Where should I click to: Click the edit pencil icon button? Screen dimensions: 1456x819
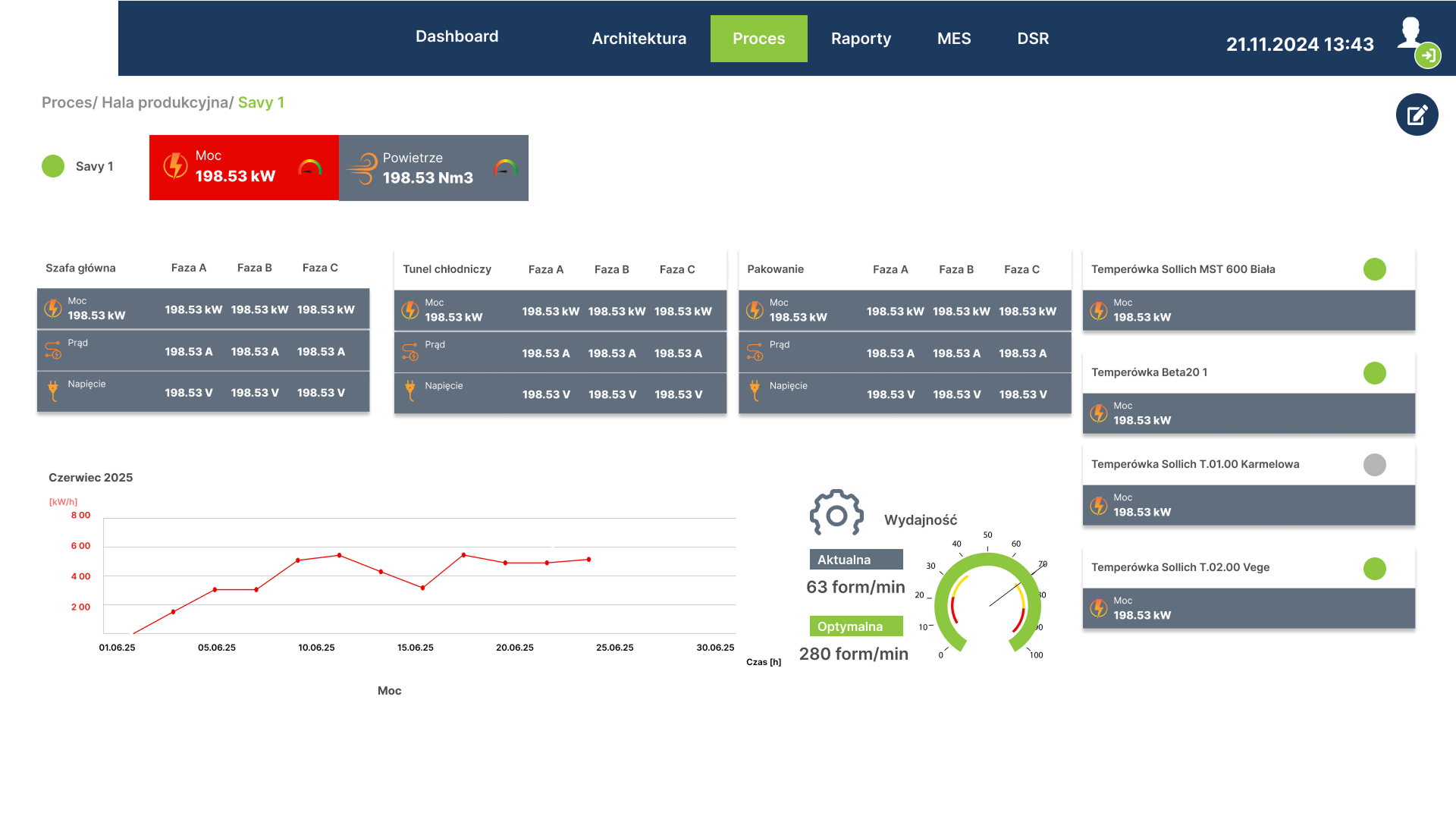(1417, 115)
